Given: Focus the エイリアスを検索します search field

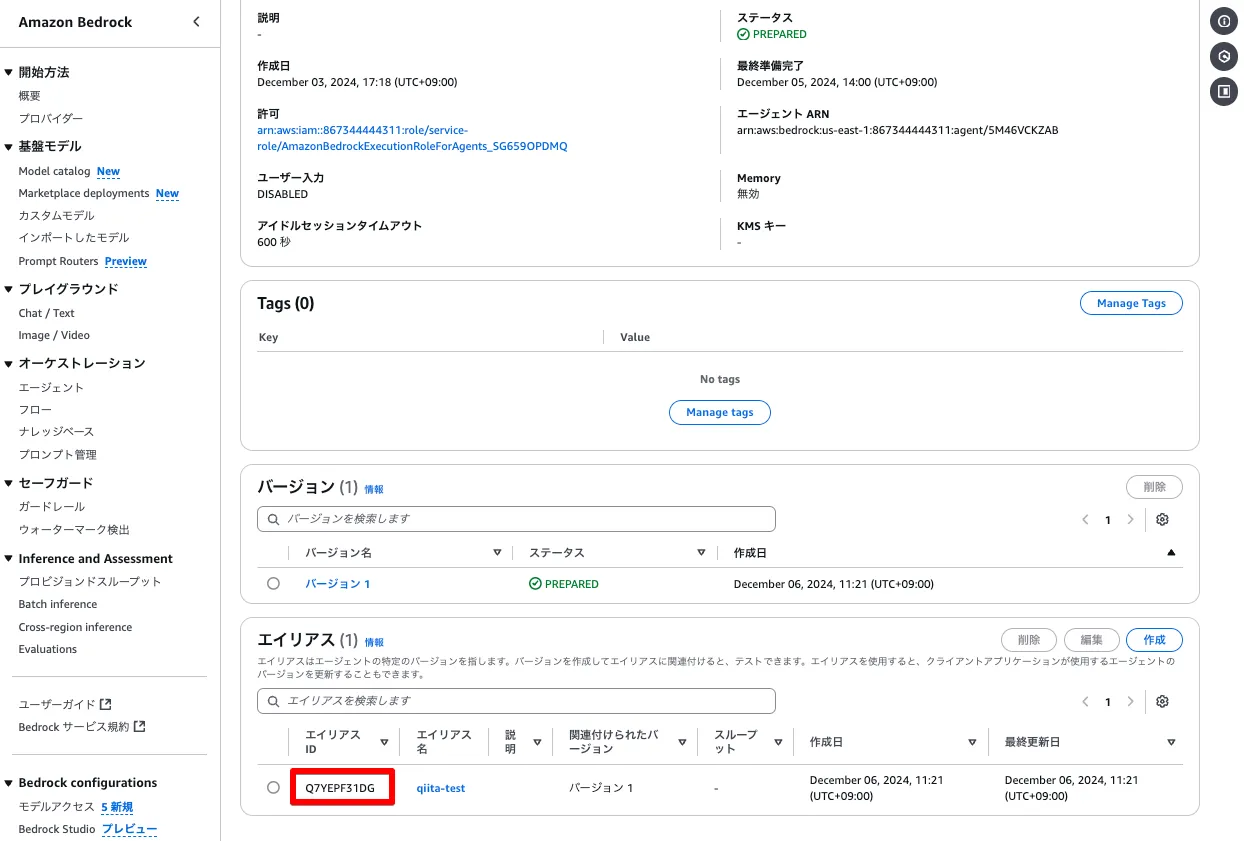Looking at the screenshot, I should click(516, 701).
